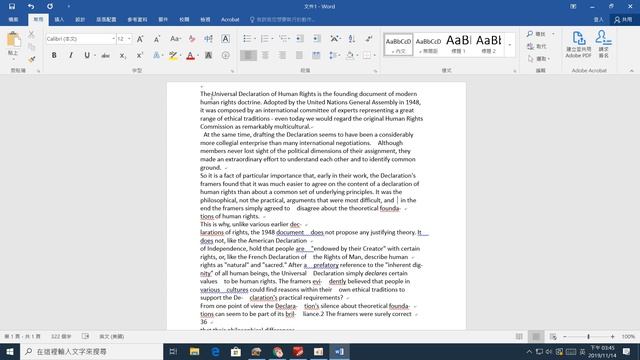The height and width of the screenshot is (360, 640).
Task: Open the Font dialog launcher
Action: tap(232, 71)
